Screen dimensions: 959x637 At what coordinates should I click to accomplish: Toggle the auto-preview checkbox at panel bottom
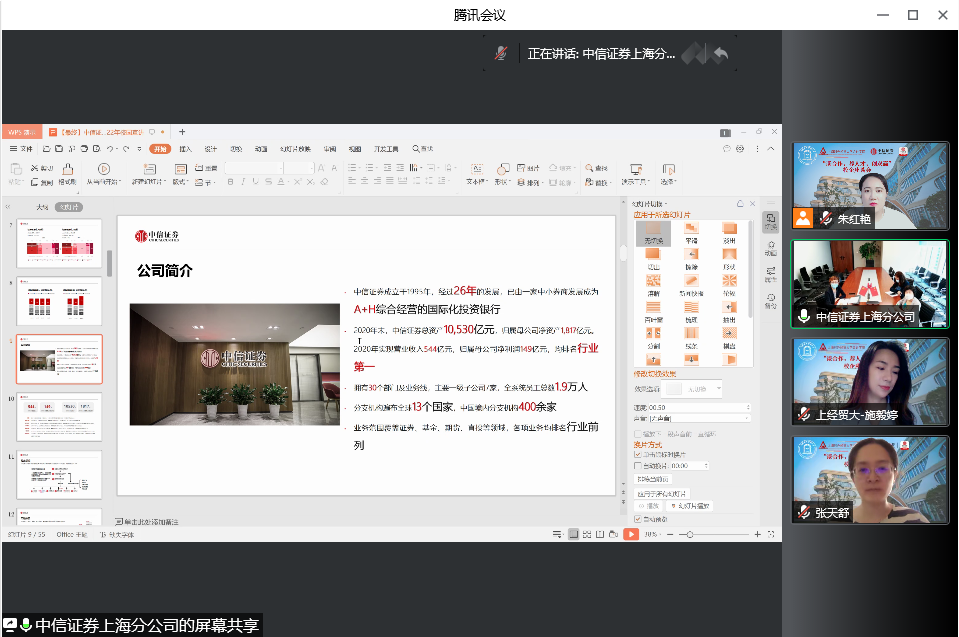coord(639,519)
